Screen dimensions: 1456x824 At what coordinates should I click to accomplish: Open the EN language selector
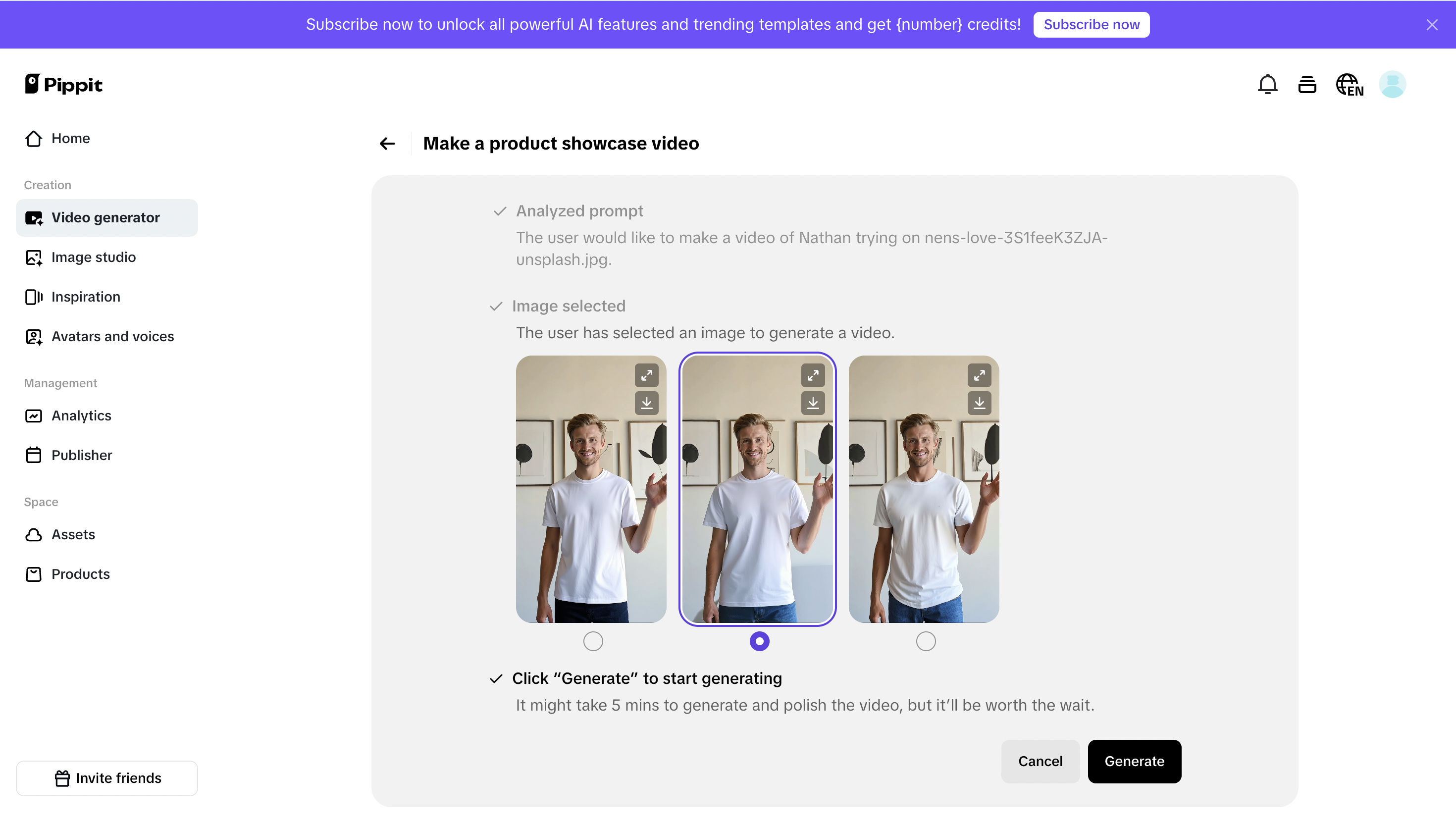pos(1350,84)
